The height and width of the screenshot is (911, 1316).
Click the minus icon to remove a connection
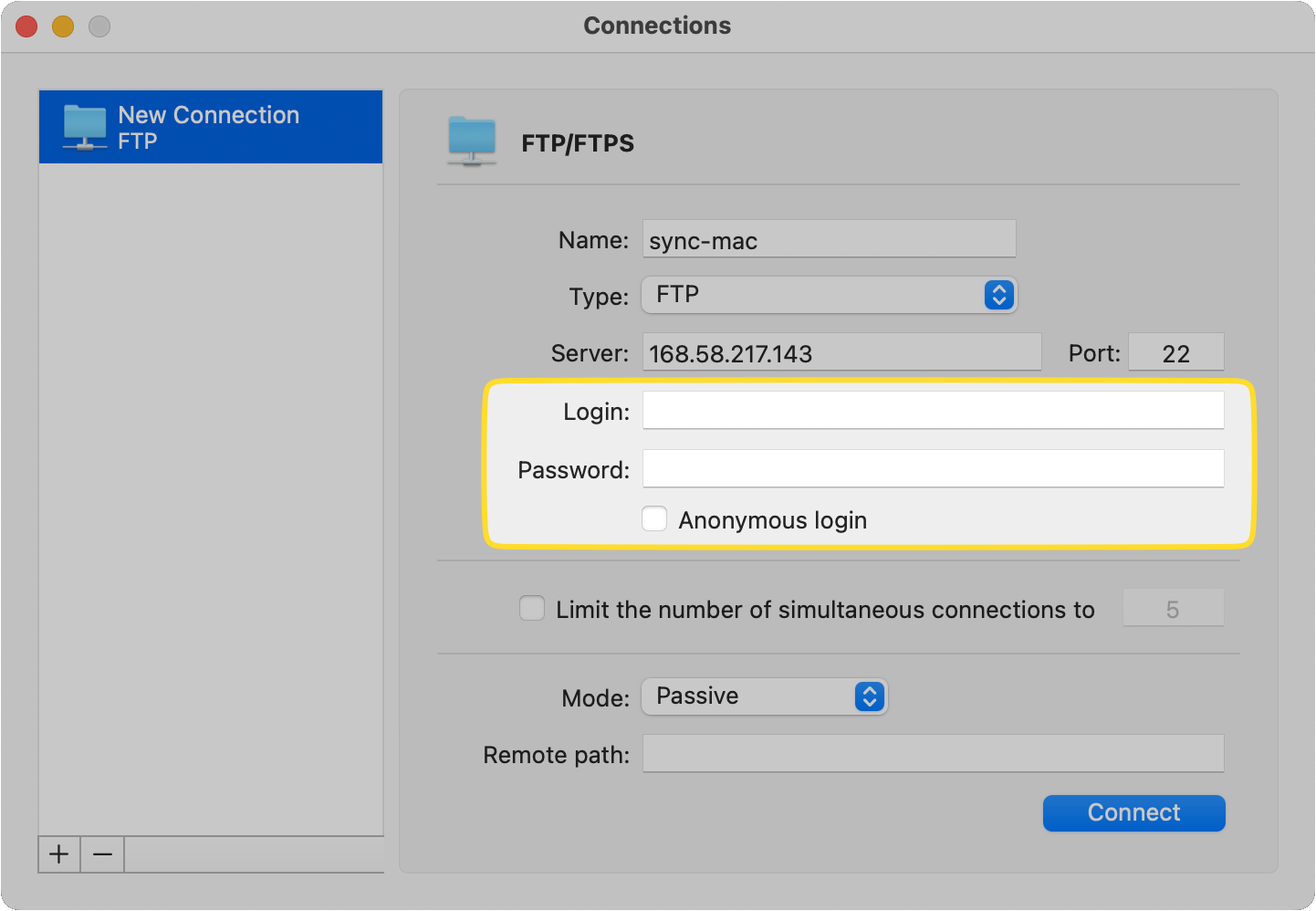(x=102, y=854)
